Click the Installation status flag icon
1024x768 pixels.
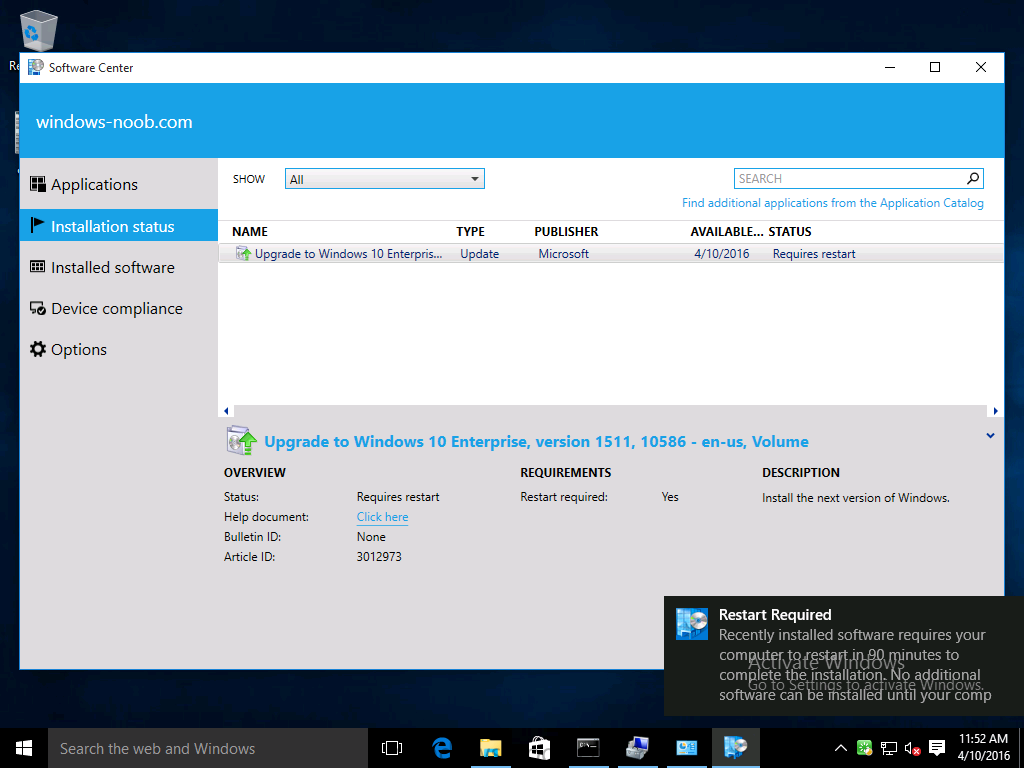click(38, 225)
